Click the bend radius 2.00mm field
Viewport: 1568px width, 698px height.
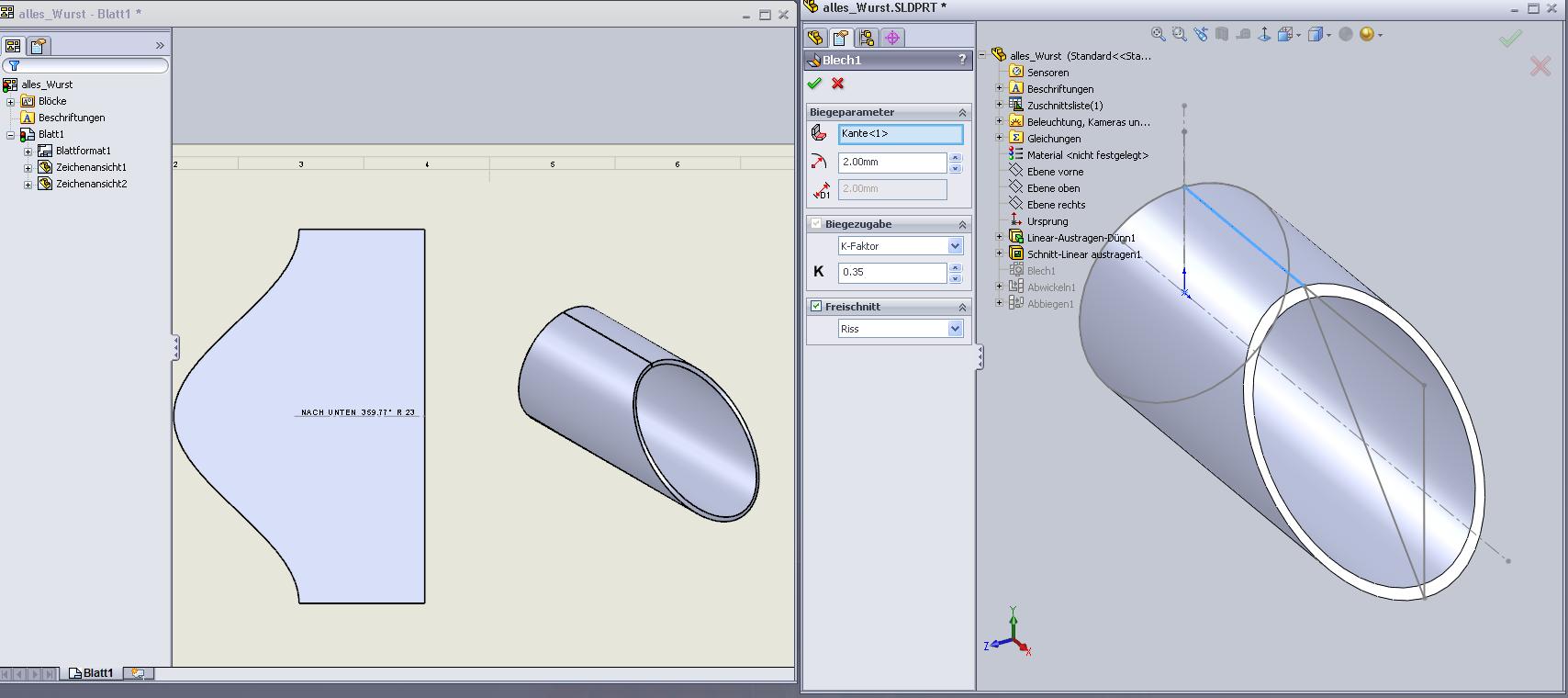(x=892, y=162)
